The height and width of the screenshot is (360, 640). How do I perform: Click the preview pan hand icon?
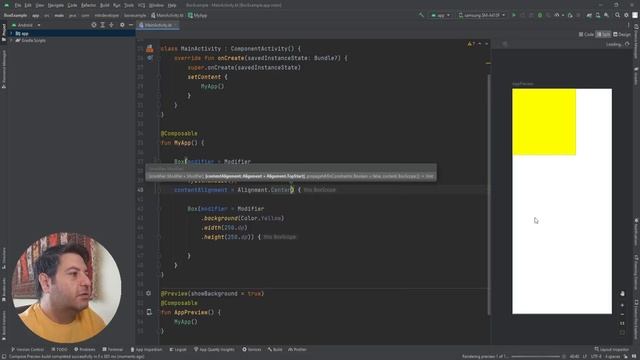point(622,293)
